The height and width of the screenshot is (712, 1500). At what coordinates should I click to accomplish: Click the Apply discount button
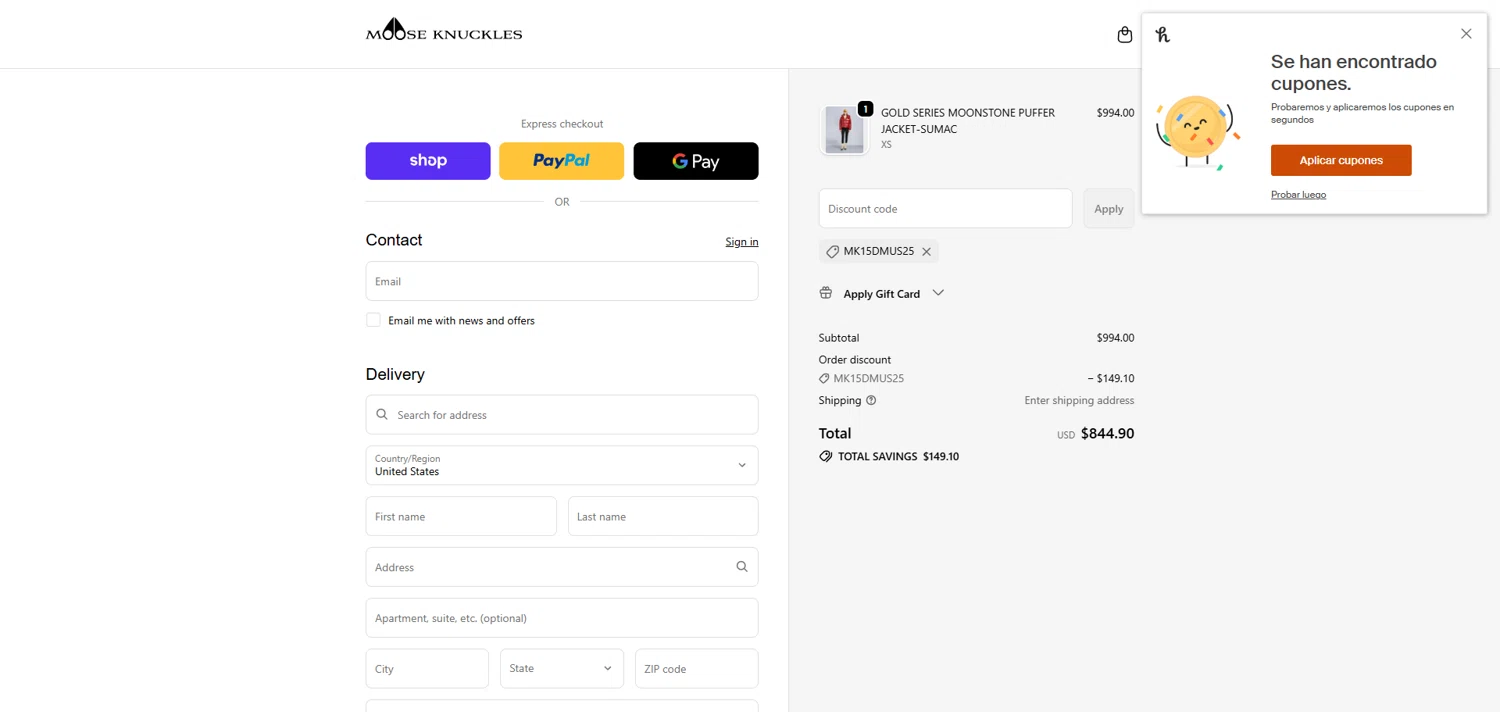tap(1108, 208)
